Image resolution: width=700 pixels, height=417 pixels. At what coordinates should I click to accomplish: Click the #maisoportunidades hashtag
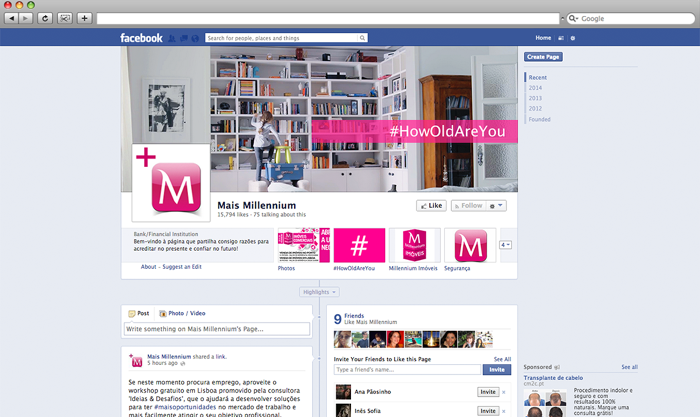[x=185, y=407]
